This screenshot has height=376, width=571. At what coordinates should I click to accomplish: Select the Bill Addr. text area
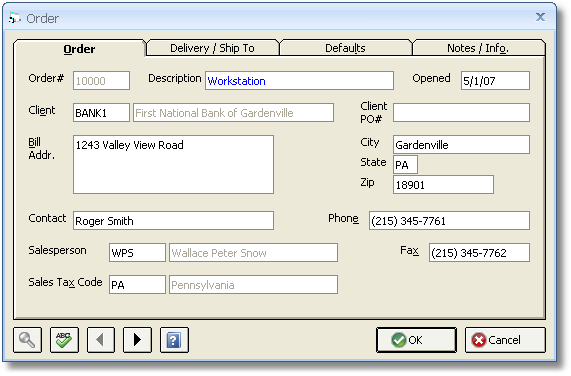tap(173, 165)
